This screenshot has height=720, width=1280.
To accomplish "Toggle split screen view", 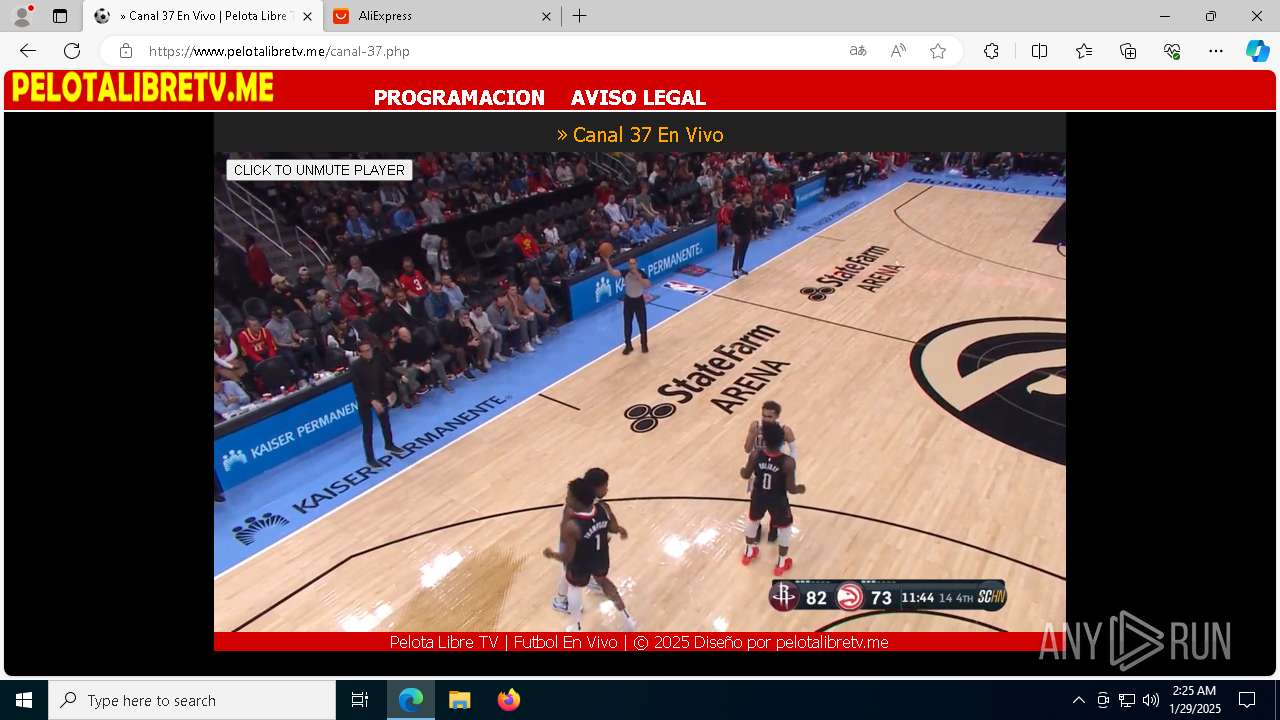I will tap(1039, 51).
